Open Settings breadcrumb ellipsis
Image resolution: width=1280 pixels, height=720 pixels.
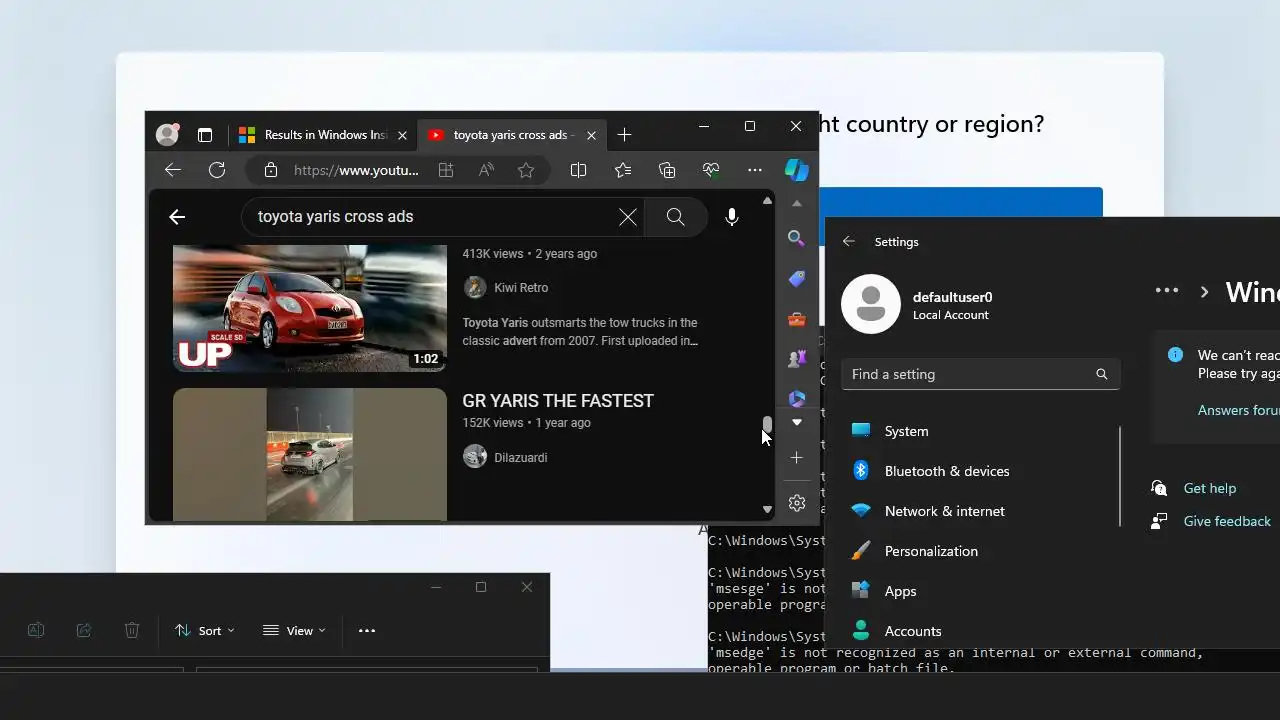pos(1167,290)
